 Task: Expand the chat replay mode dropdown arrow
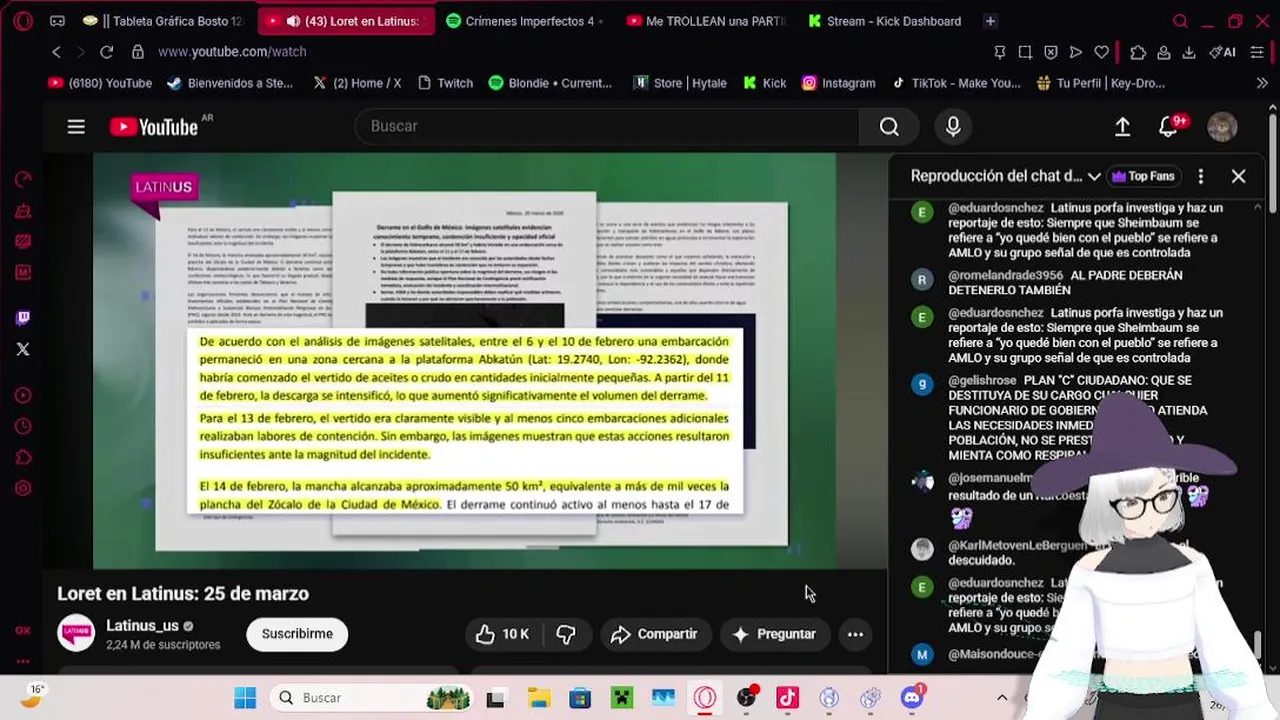pyautogui.click(x=1094, y=176)
